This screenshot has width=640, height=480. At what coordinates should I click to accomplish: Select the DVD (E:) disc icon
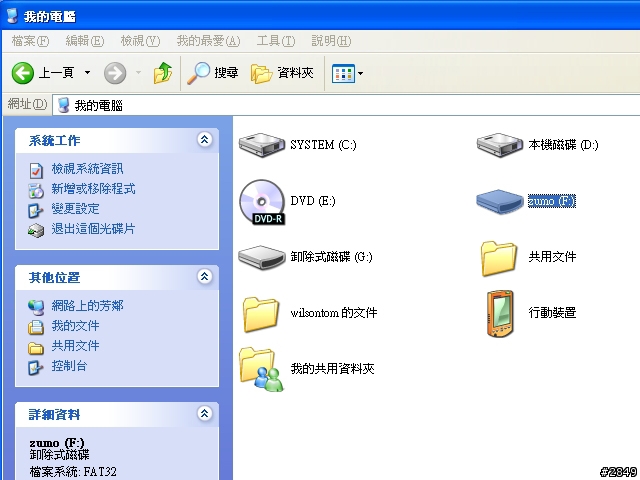(262, 202)
